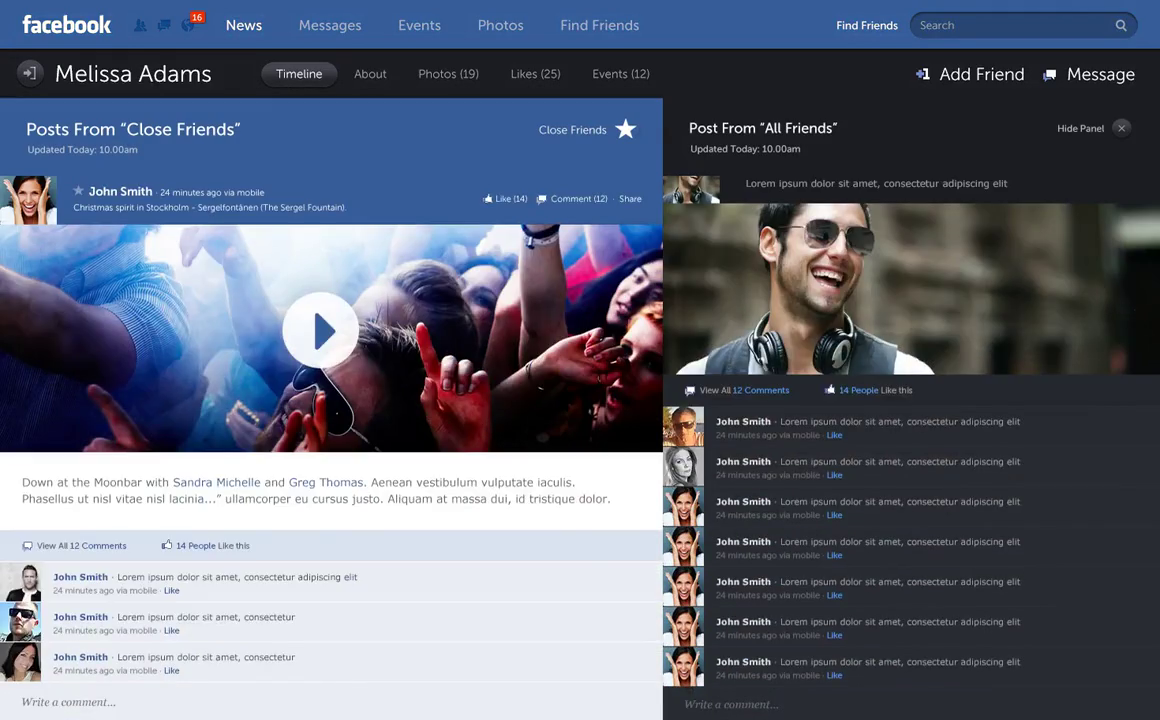Screen dimensions: 1160x720
Task: Open Messages in the top navigation
Action: pos(330,25)
